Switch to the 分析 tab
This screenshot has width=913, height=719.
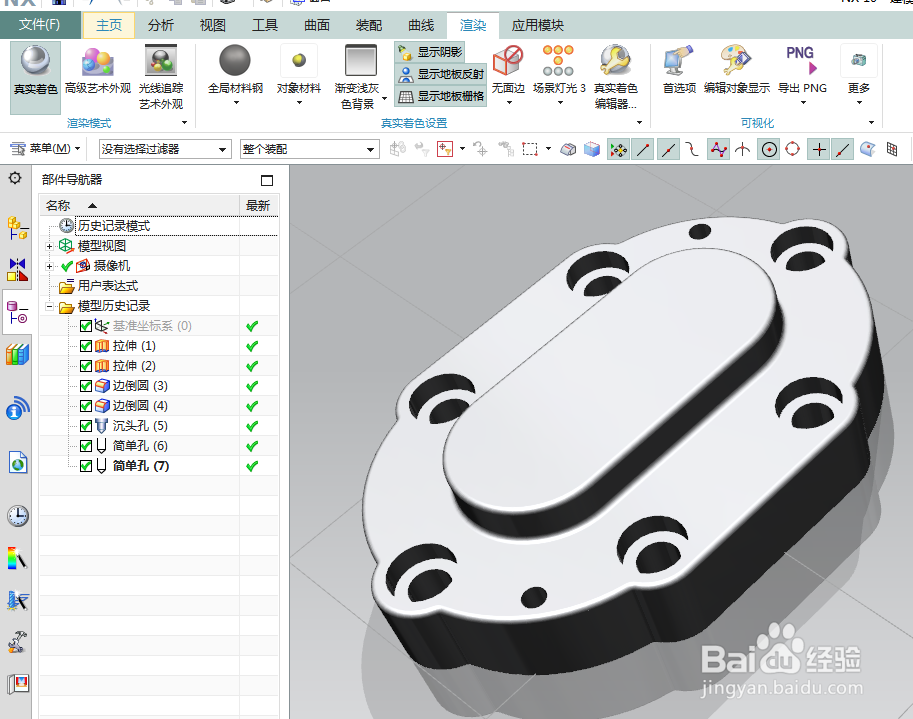[x=161, y=25]
